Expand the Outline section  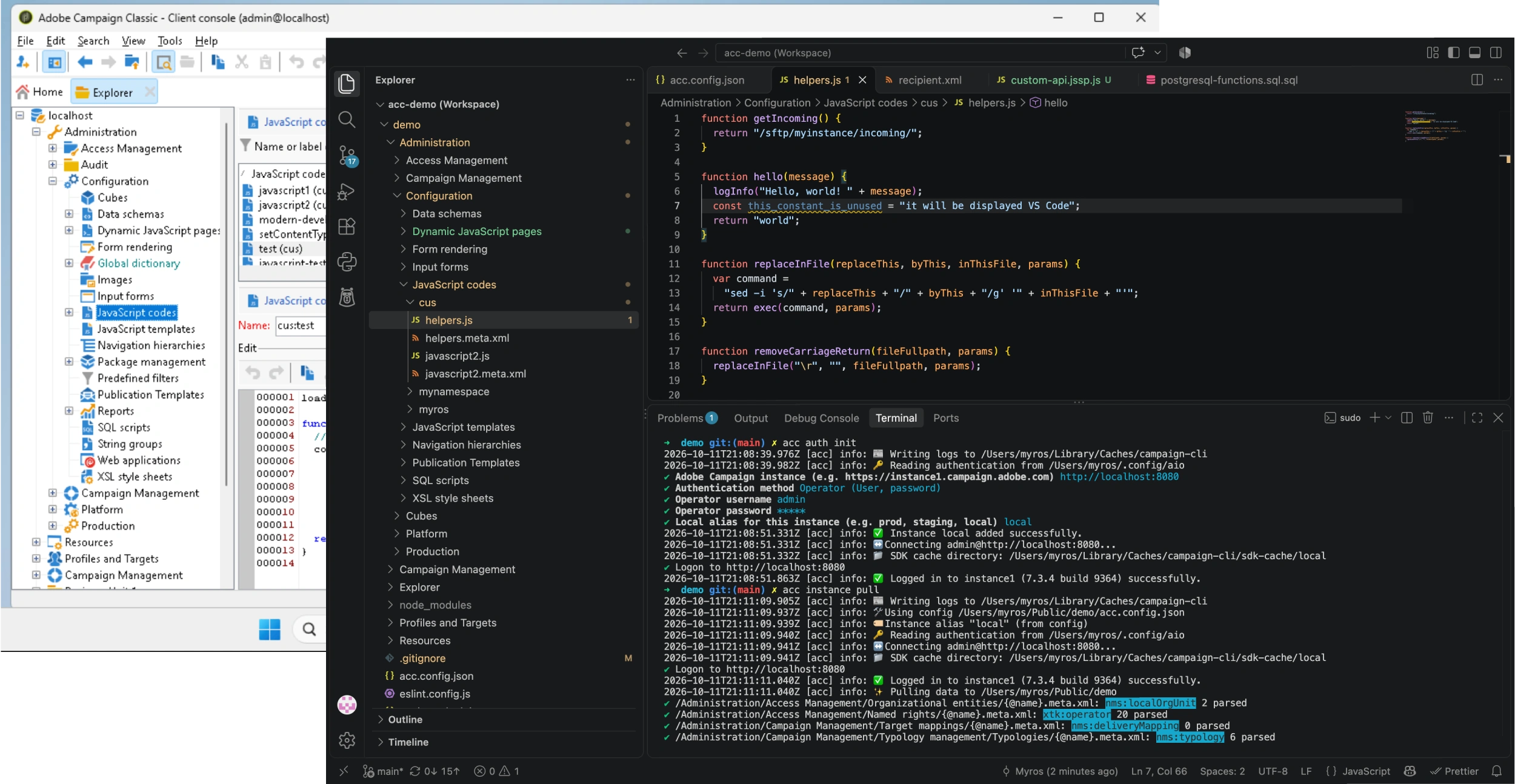coord(405,719)
